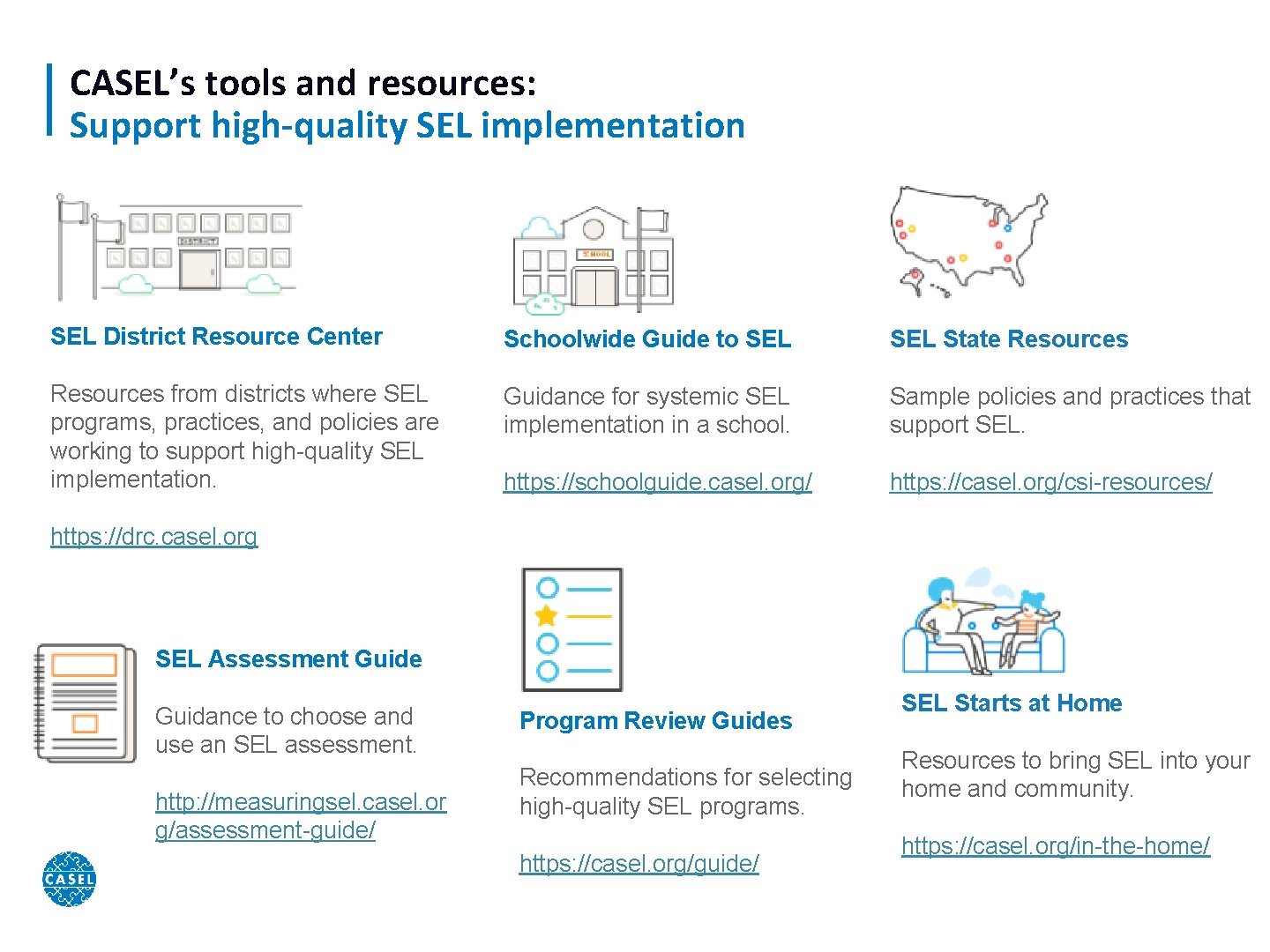The height and width of the screenshot is (952, 1270).
Task: Click the text 'Recommendations for selecting high-quality SEL programs'
Action: pos(686,792)
